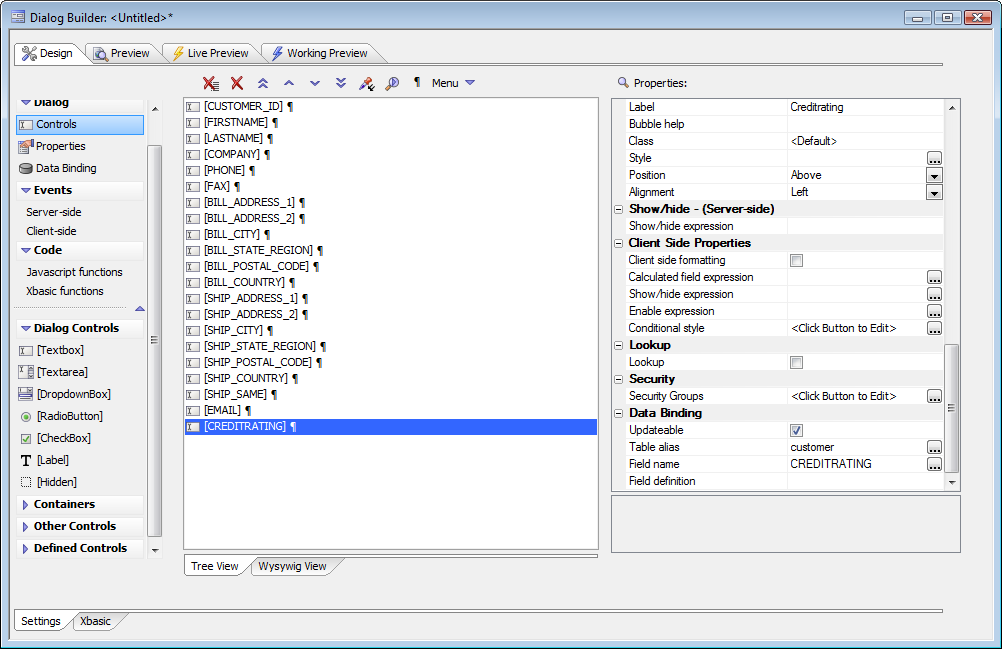Viewport: 1002px width, 649px height.
Task: Add a [RadioButton] control
Action: point(61,416)
